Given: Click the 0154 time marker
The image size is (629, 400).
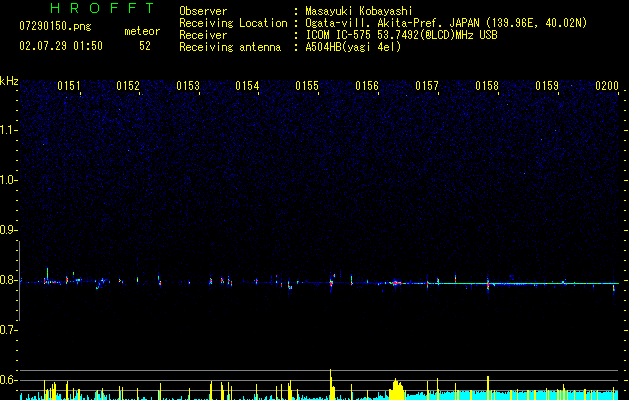Looking at the screenshot, I should click(247, 86).
